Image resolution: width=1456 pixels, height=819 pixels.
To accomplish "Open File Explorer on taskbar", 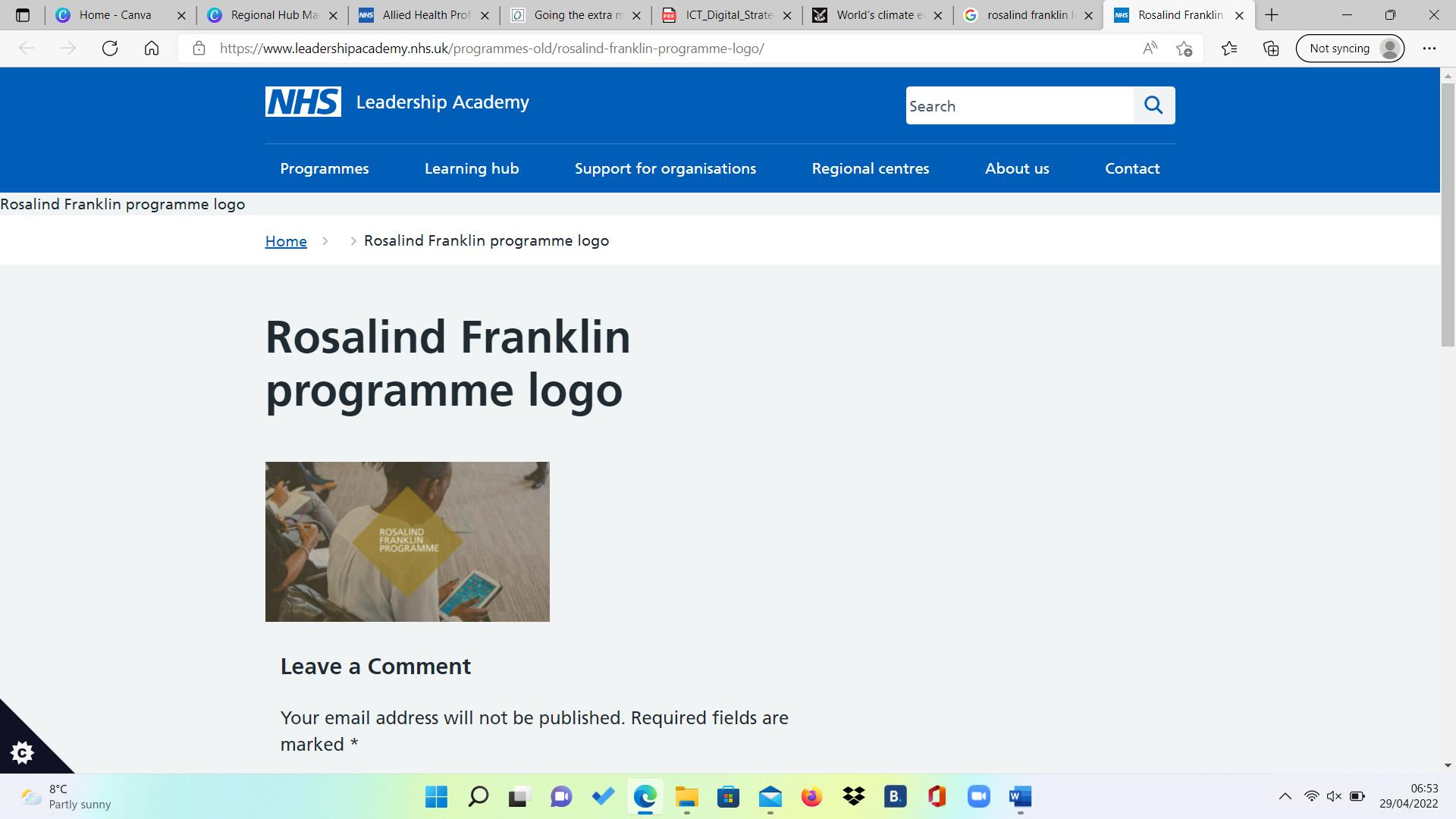I will (x=687, y=797).
